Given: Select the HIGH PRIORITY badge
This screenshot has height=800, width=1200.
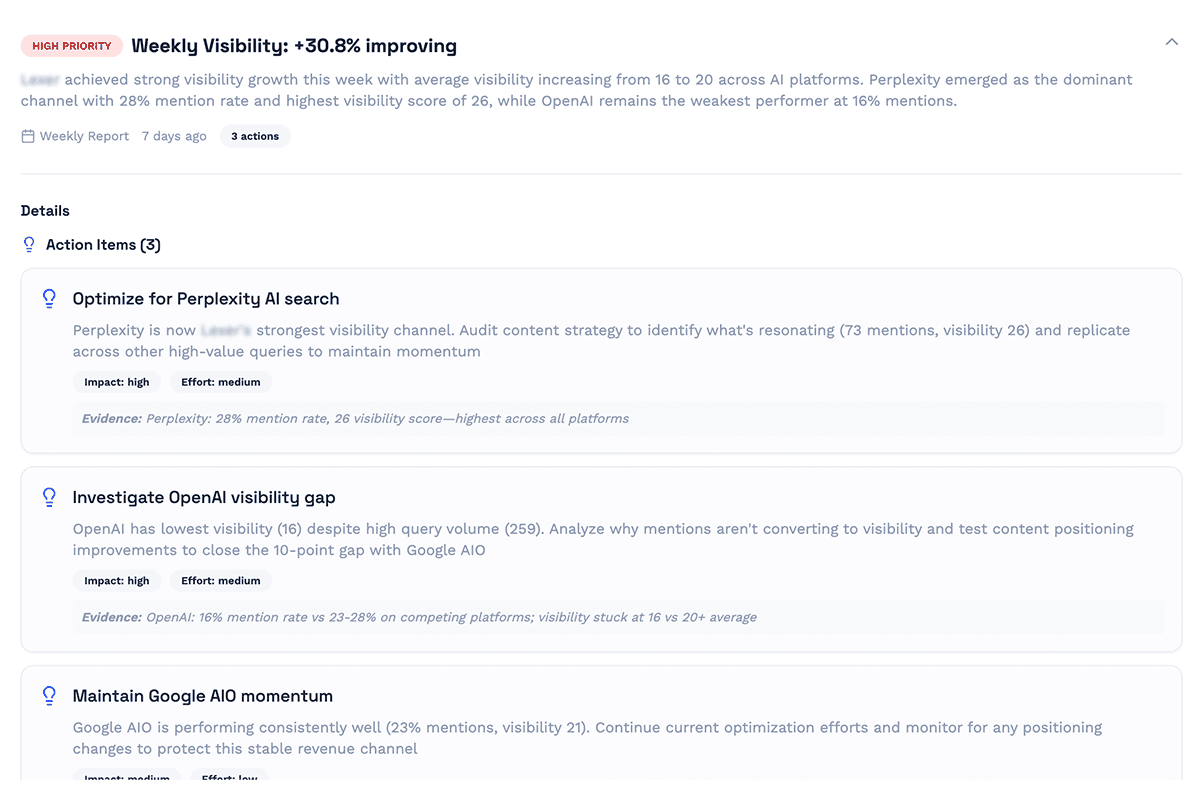Looking at the screenshot, I should [x=71, y=45].
